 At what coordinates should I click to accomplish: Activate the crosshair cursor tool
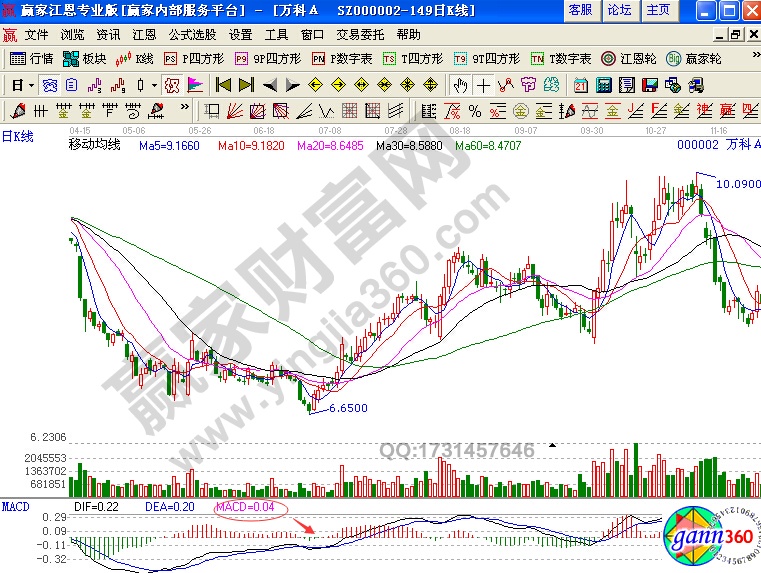pyautogui.click(x=483, y=84)
